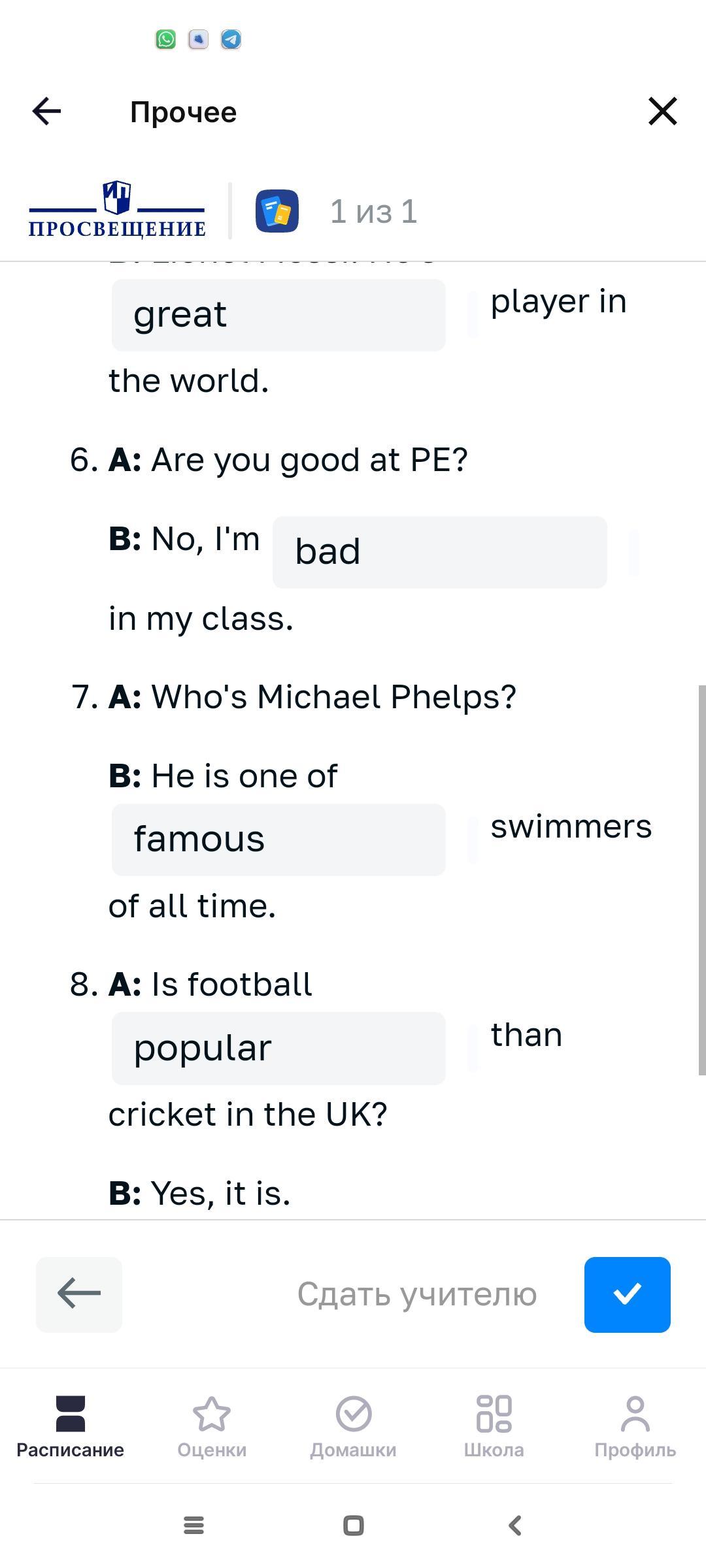Edit the answer field containing 'famous'
The height and width of the screenshot is (1568, 706).
pyautogui.click(x=278, y=840)
